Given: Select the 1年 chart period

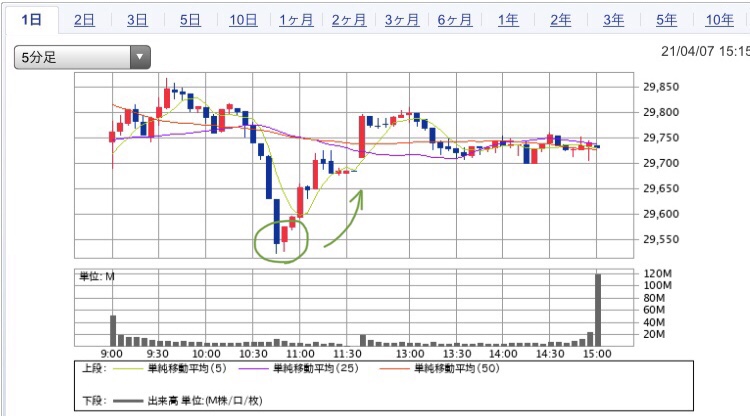Looking at the screenshot, I should (508, 20).
